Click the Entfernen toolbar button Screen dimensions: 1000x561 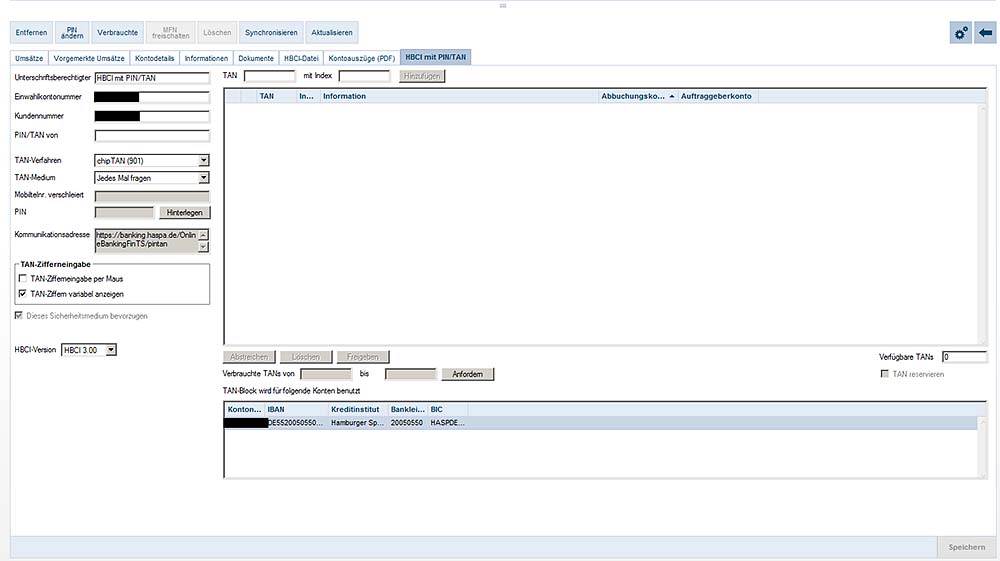[x=31, y=33]
